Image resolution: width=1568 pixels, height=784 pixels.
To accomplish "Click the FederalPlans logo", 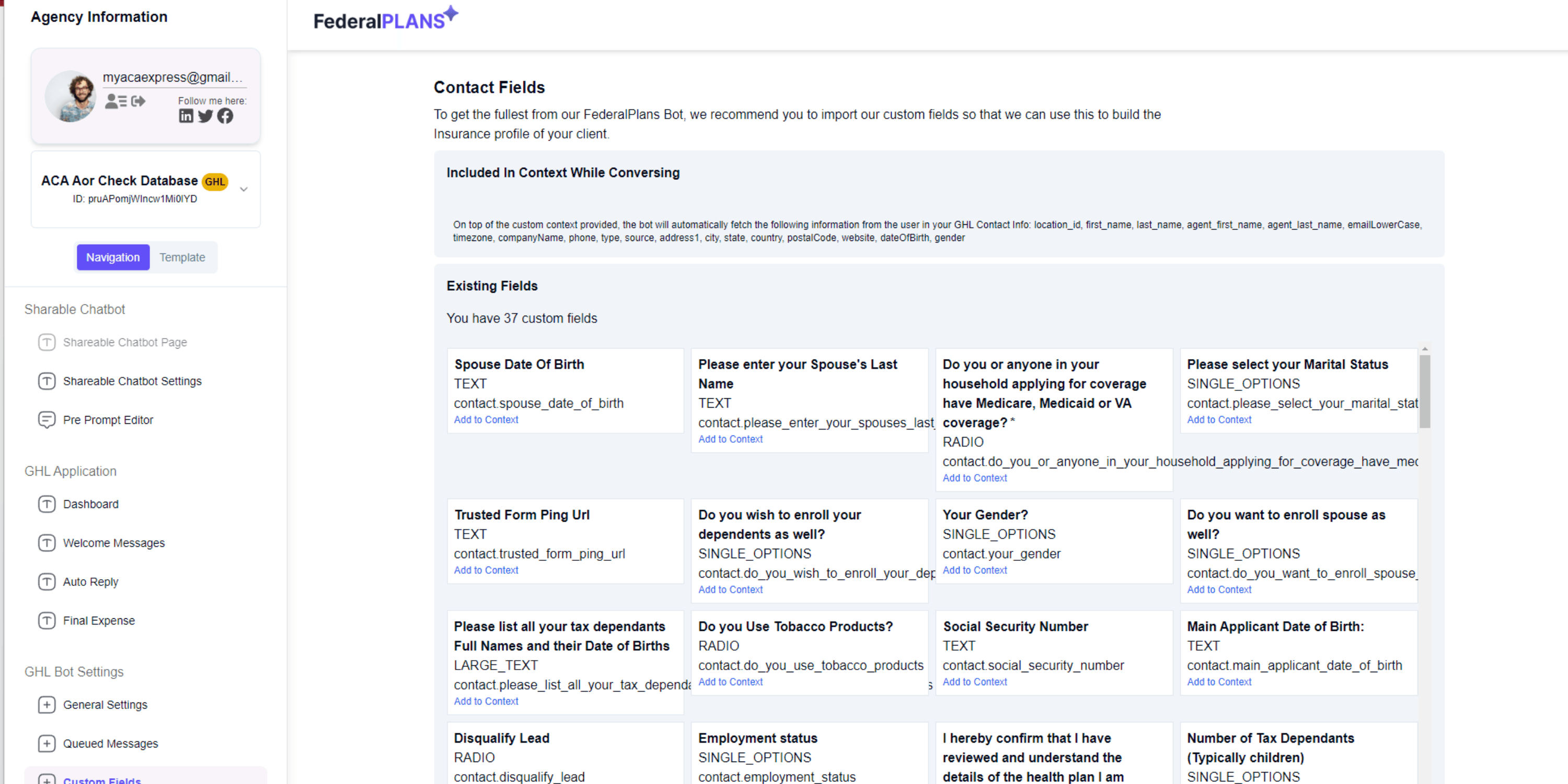I will (385, 19).
